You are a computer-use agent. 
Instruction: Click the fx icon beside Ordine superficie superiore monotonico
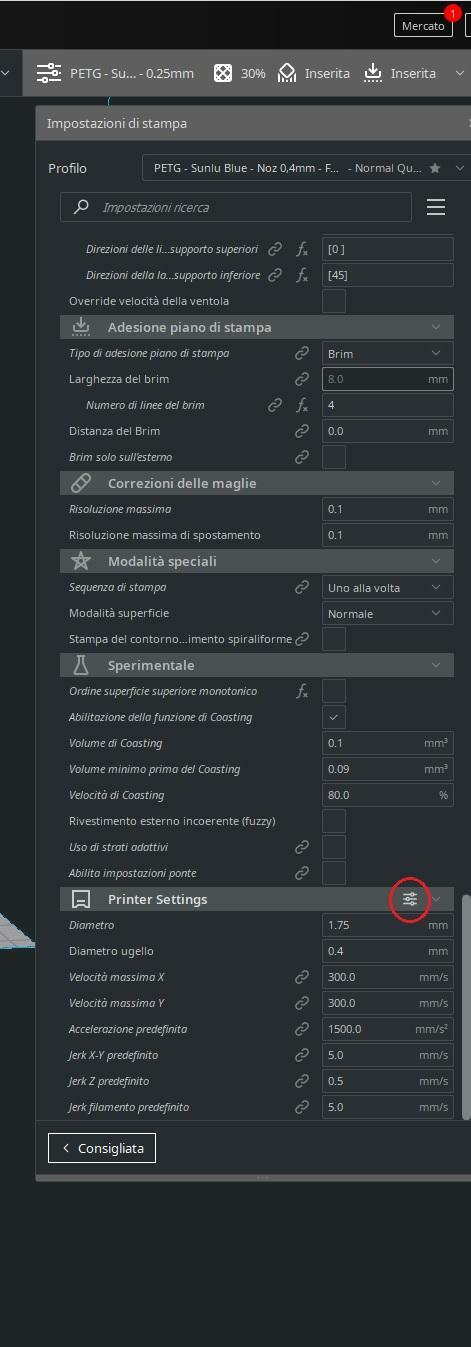(302, 691)
